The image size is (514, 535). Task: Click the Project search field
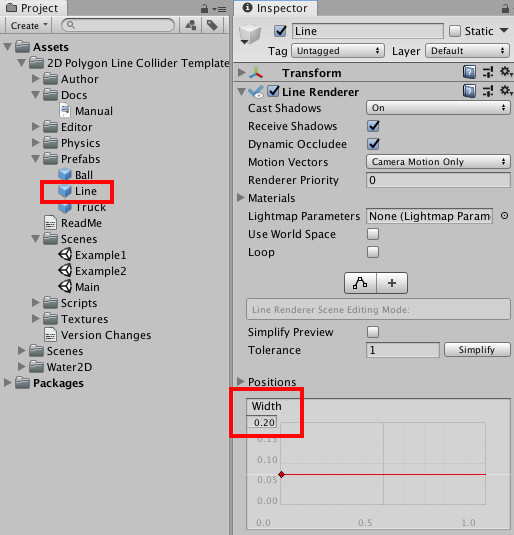pos(118,25)
